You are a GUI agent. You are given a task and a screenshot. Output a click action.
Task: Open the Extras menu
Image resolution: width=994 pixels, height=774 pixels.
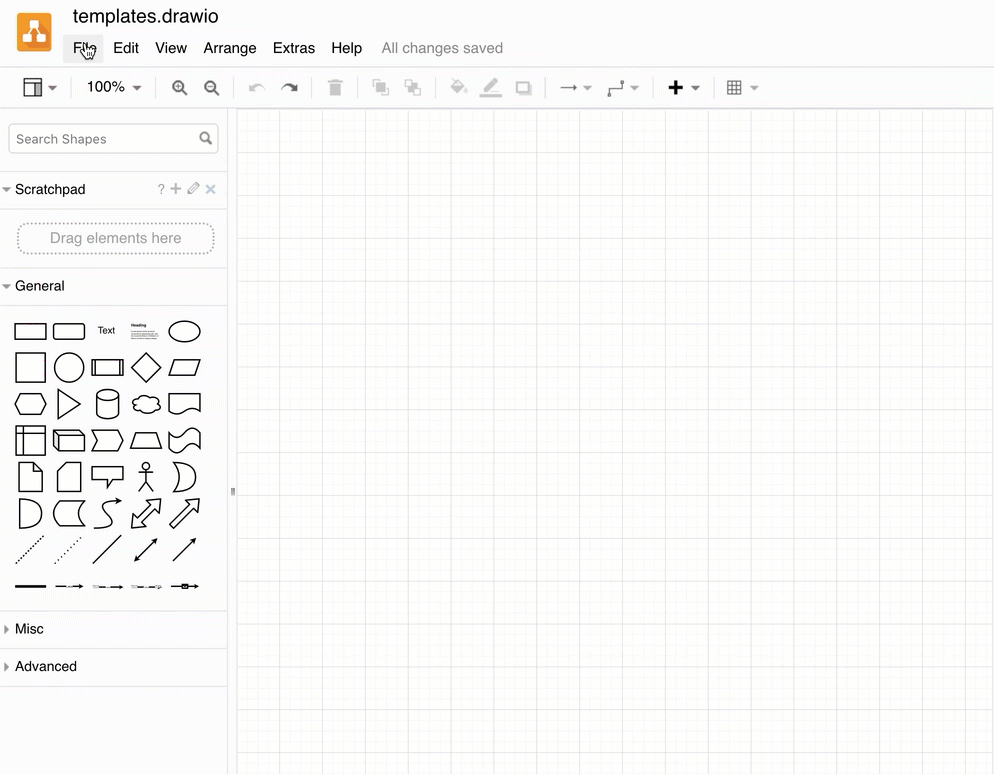pos(293,48)
